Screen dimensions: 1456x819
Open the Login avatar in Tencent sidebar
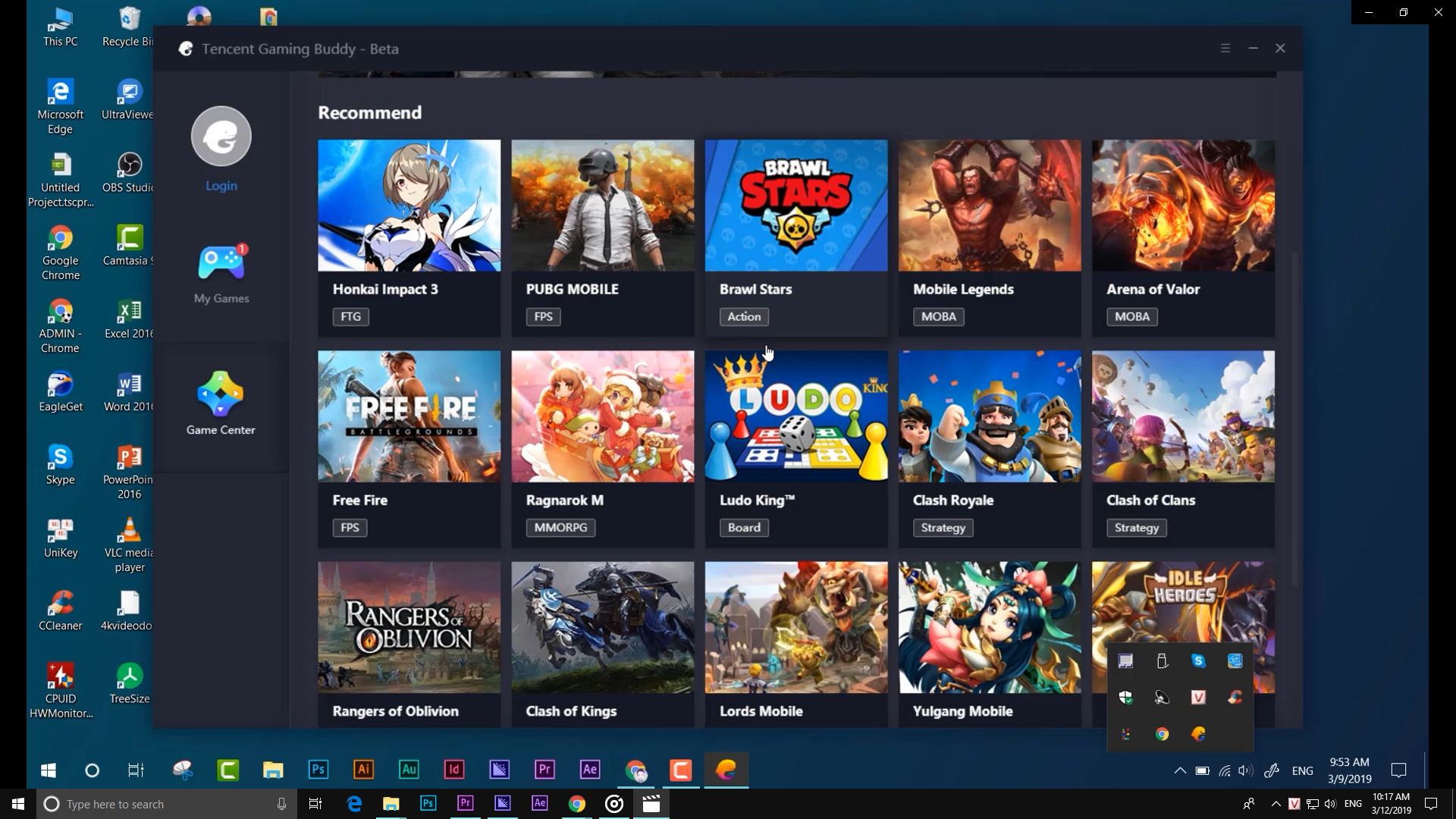(x=221, y=136)
